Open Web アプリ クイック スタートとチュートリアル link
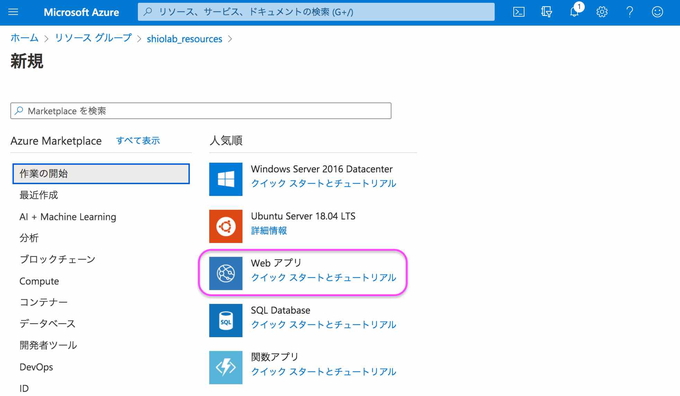 (324, 278)
